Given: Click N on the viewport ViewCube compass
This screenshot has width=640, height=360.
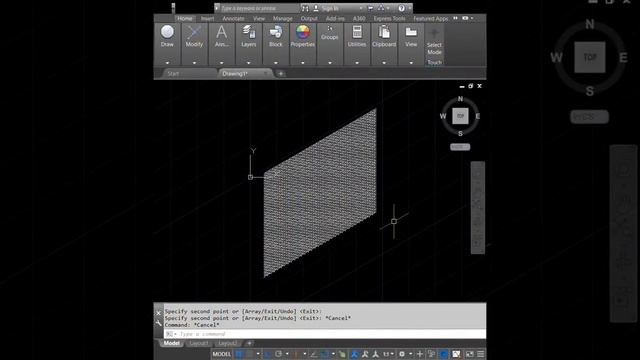Looking at the screenshot, I should [460, 99].
